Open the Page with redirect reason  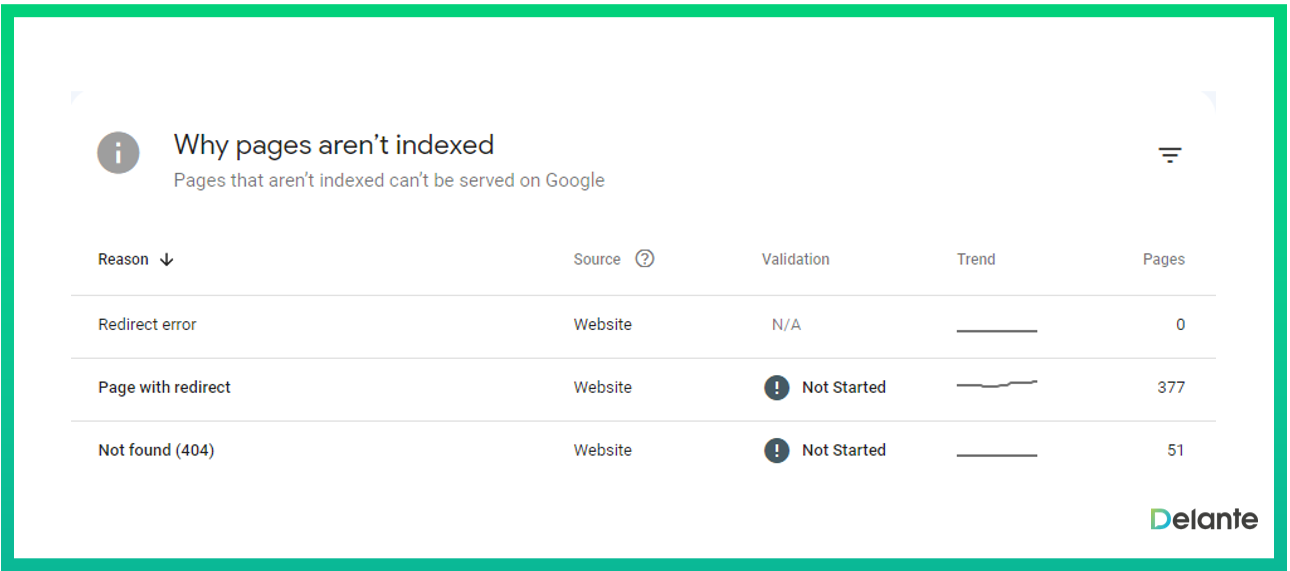pos(164,388)
